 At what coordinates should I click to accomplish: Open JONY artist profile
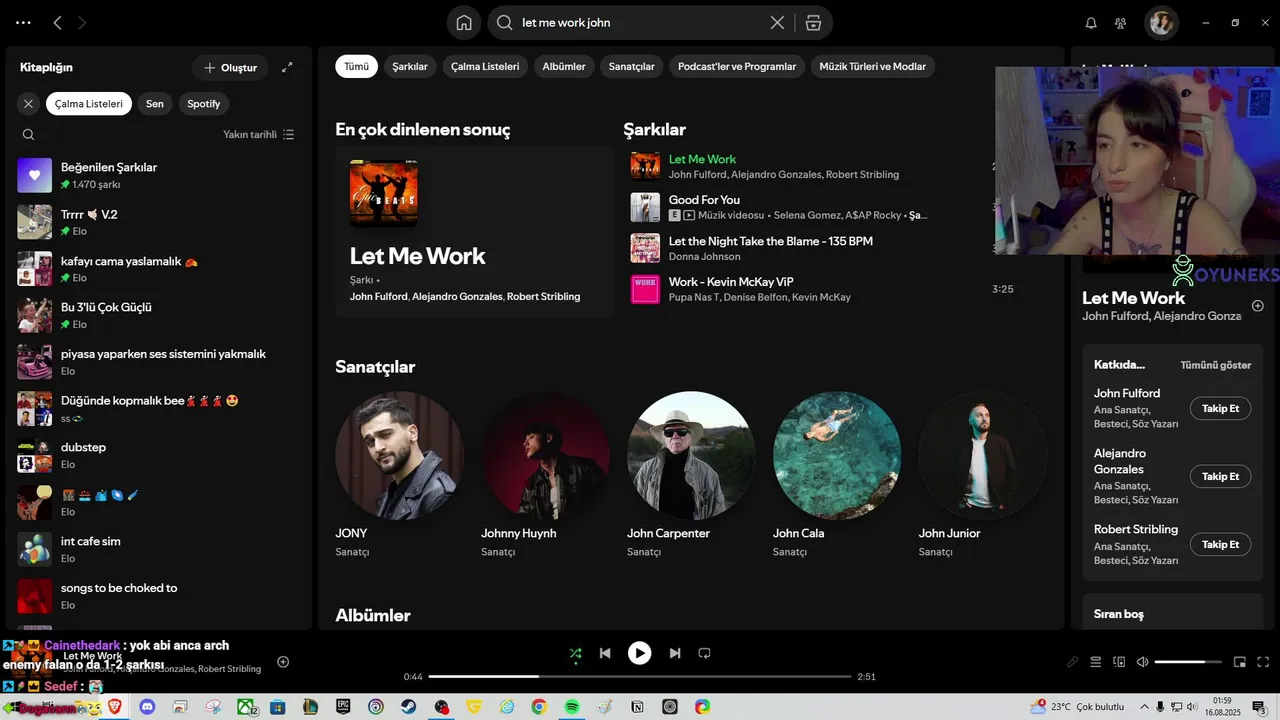pyautogui.click(x=399, y=475)
